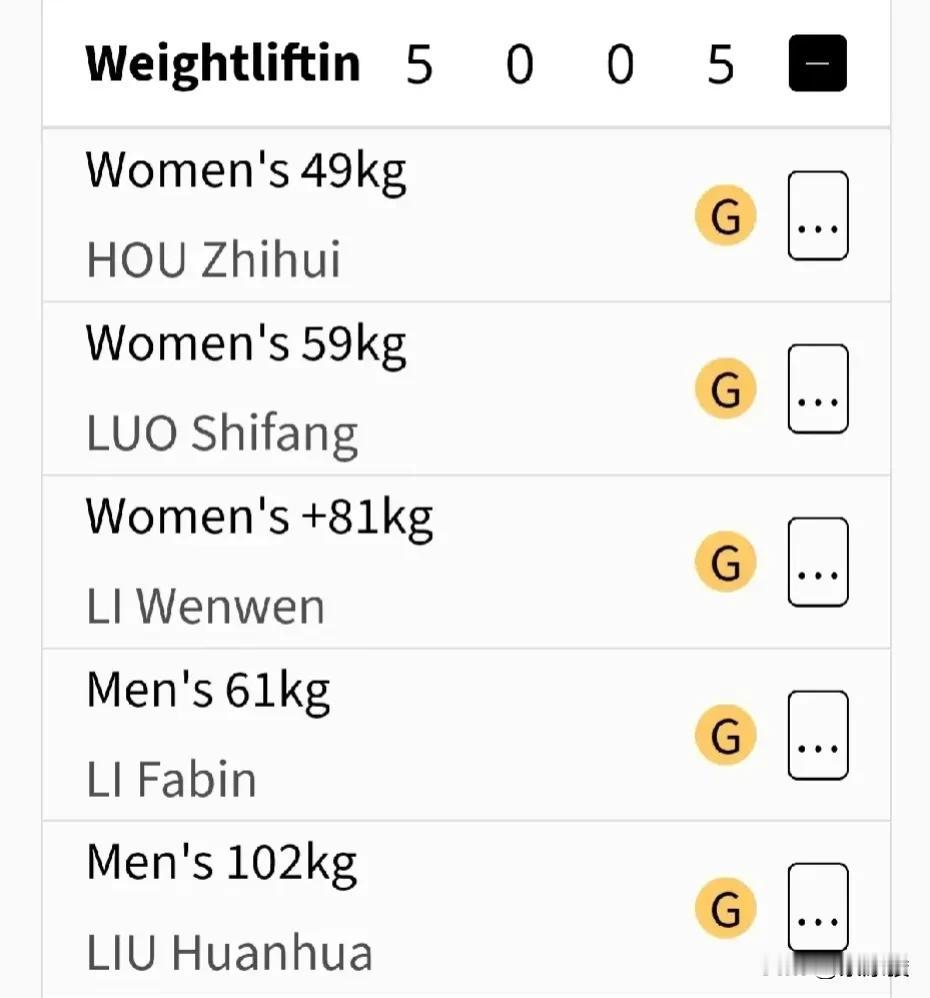Viewport: 930px width, 998px height.
Task: Select the Women's 49kg event title
Action: (x=246, y=172)
